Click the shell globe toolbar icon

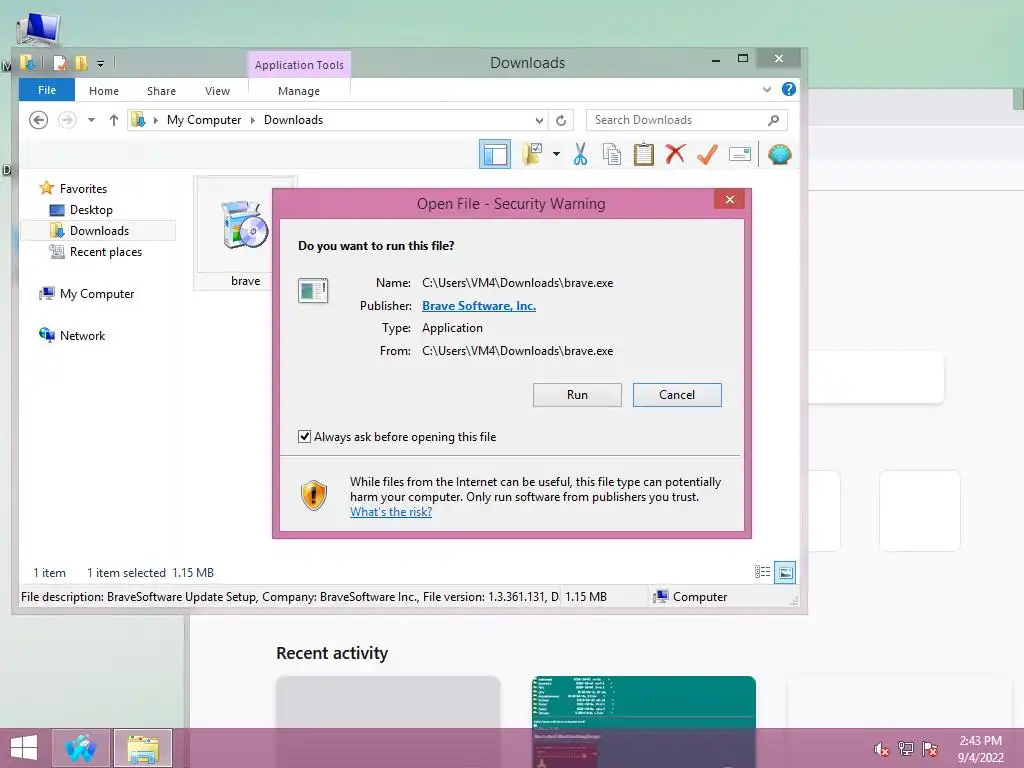780,155
